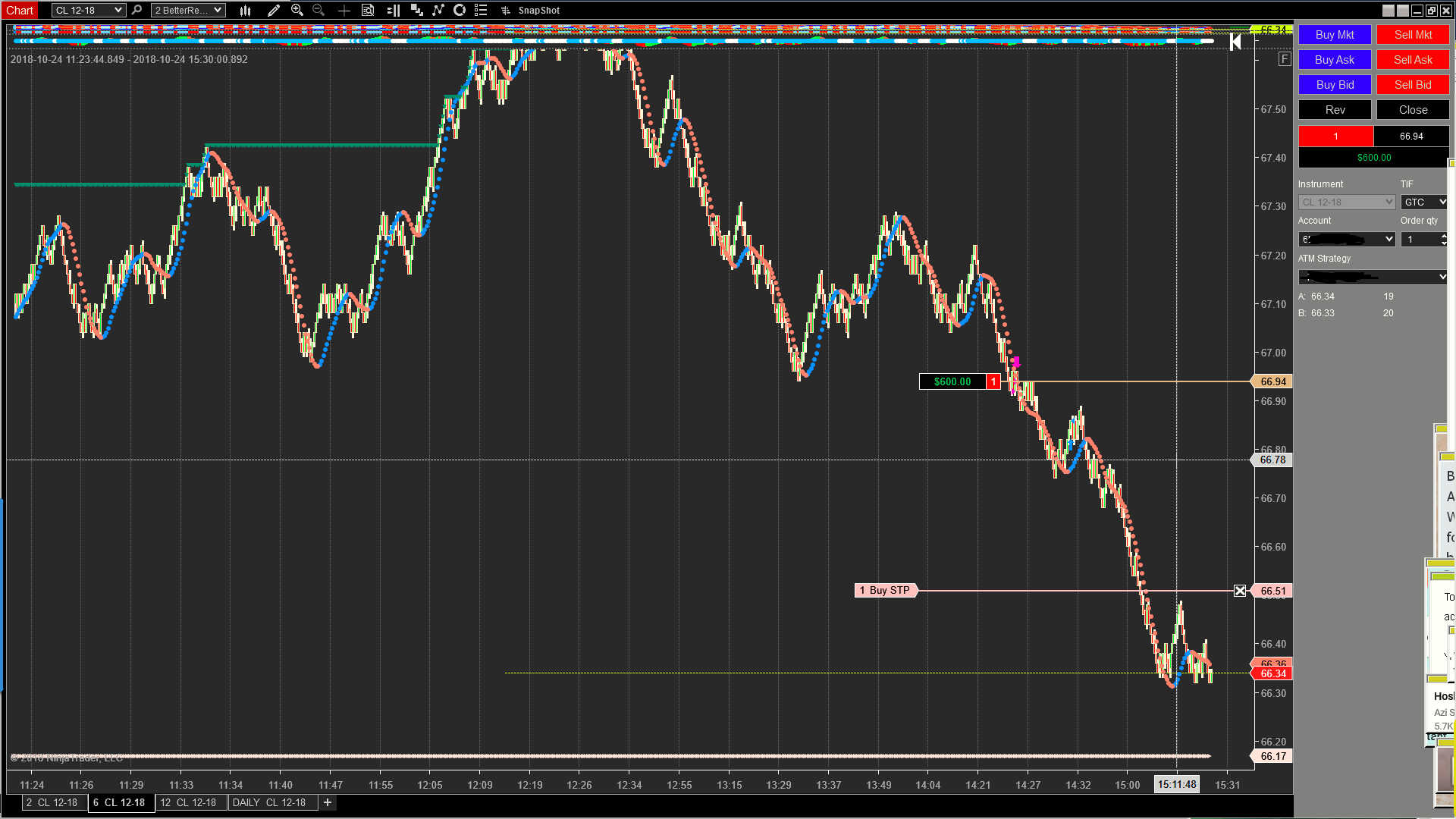Open the CL 12-18 instrument dropdown

point(88,11)
